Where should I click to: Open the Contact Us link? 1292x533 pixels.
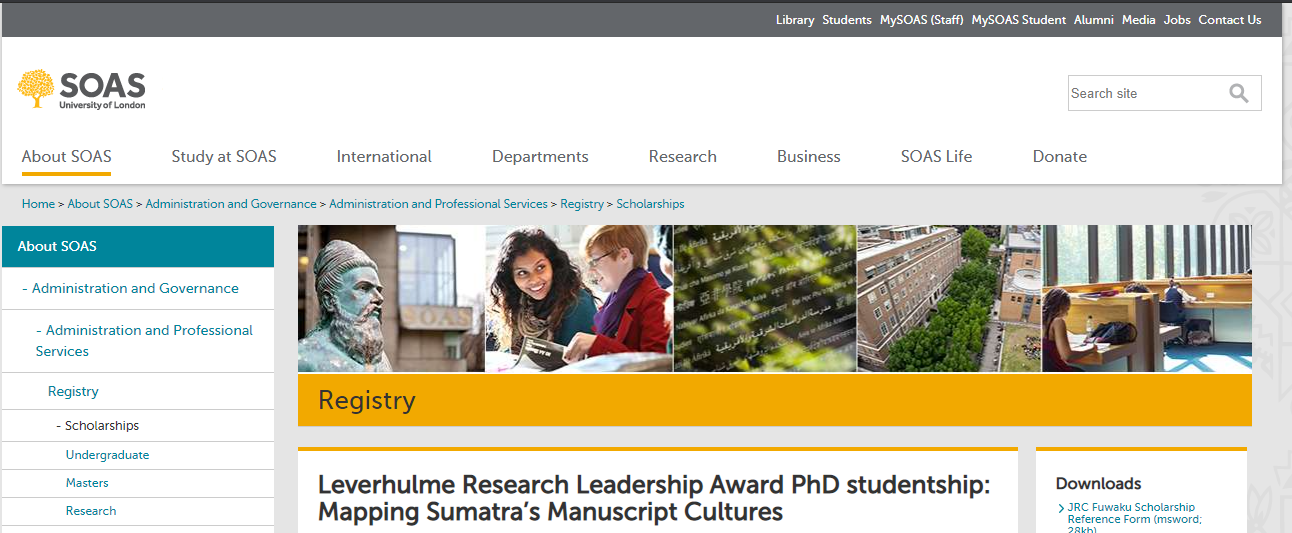coord(1230,20)
